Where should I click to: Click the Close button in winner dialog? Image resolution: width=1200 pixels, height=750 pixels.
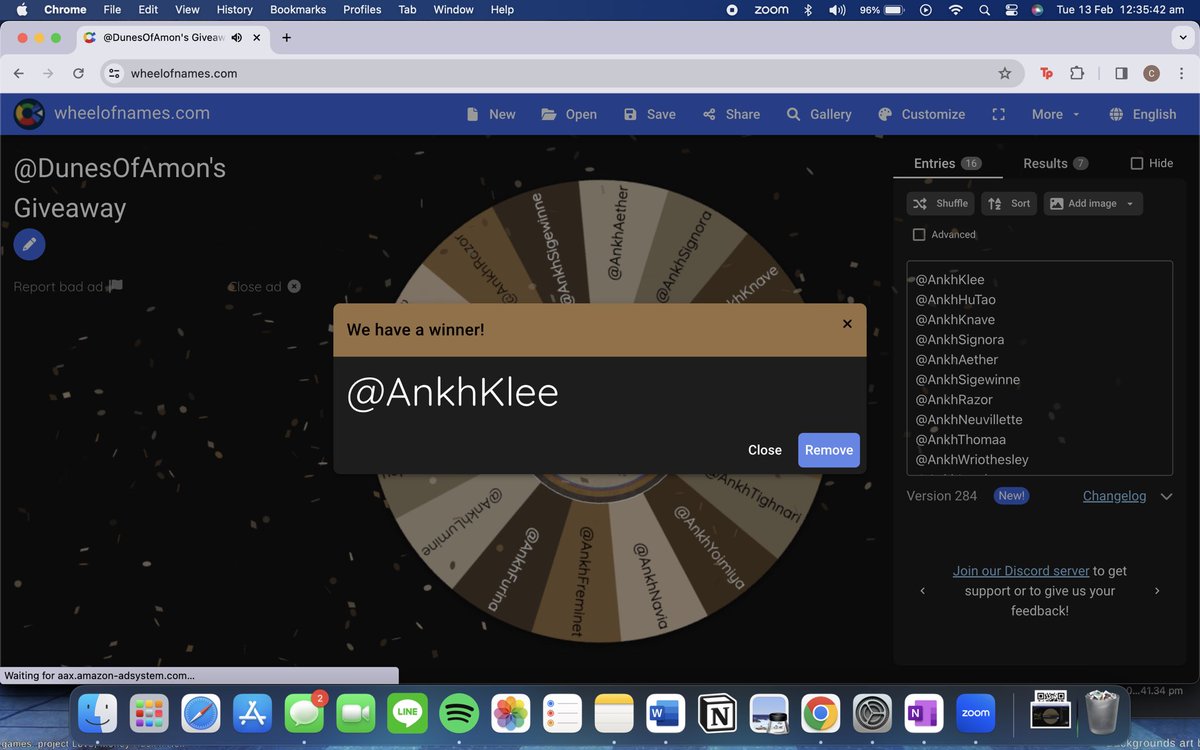[765, 450]
